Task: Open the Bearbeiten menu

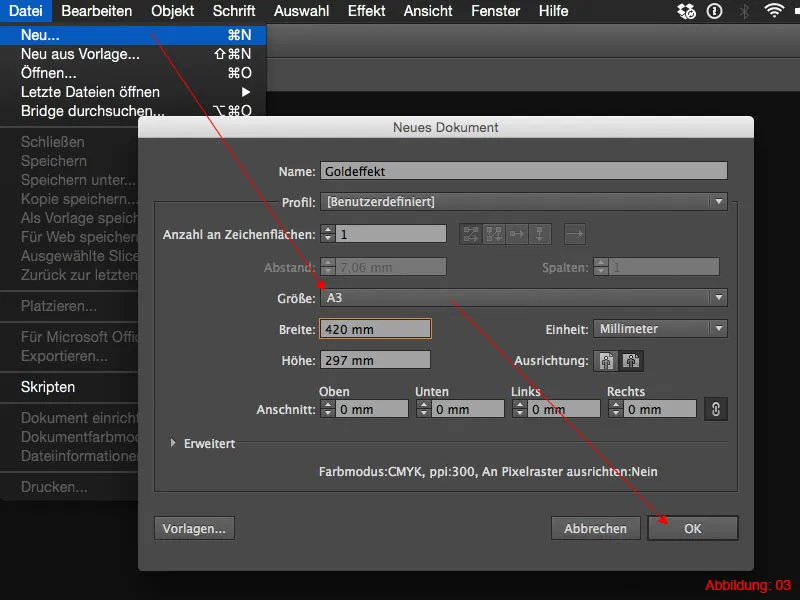Action: (96, 11)
